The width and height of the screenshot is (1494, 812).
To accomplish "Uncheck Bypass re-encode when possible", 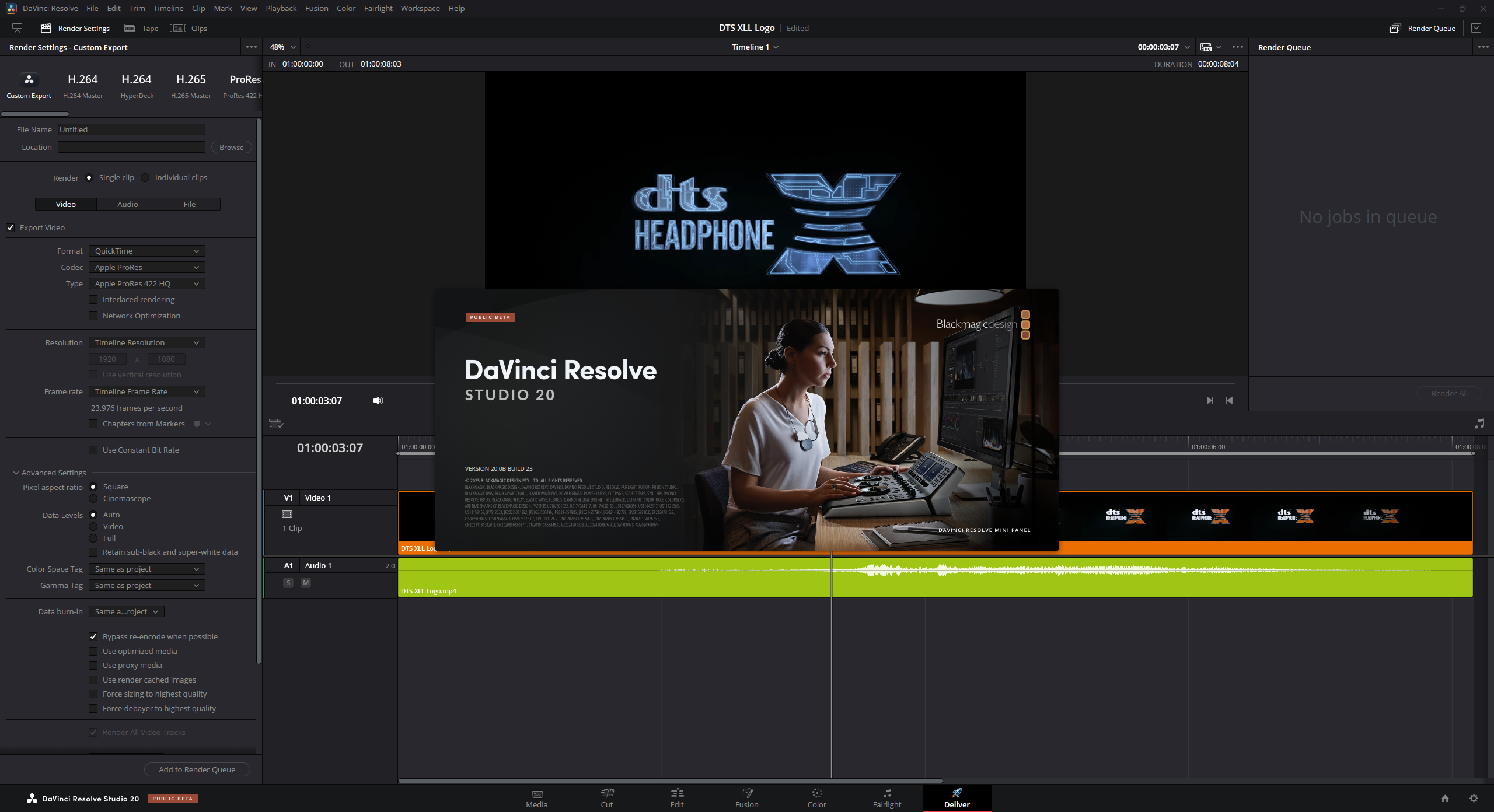I will tap(93, 637).
